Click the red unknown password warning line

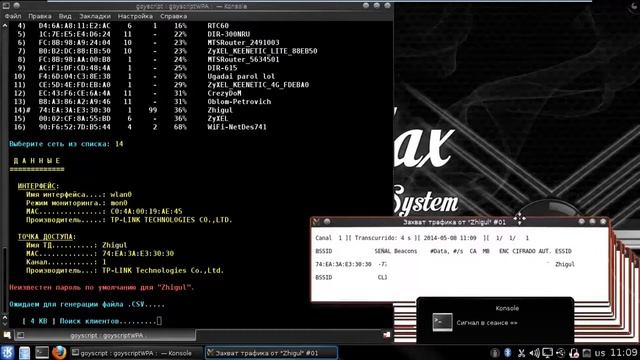(x=102, y=287)
